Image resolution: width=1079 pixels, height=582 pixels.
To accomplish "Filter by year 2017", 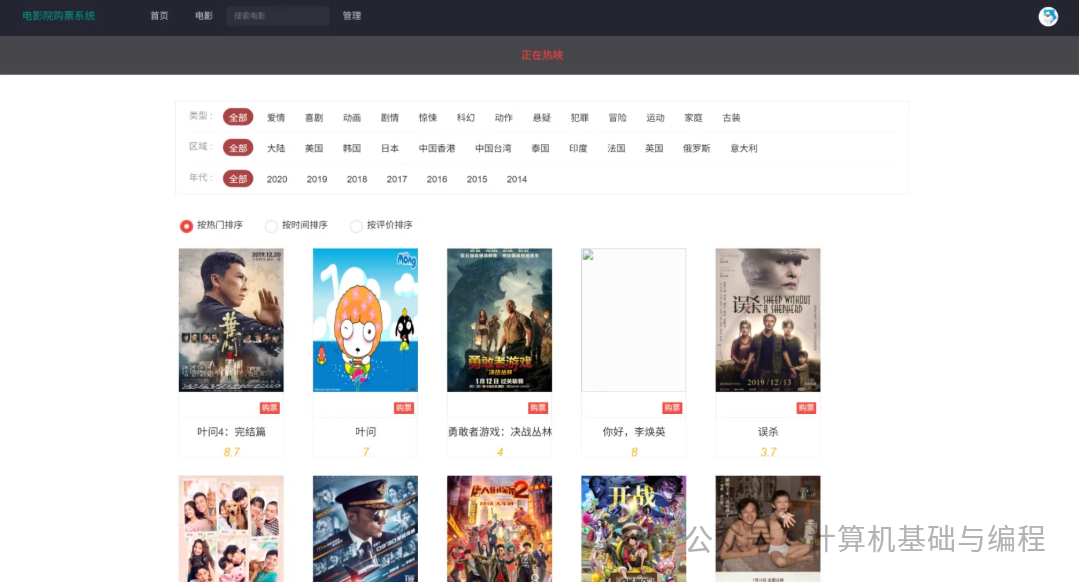I will (396, 179).
